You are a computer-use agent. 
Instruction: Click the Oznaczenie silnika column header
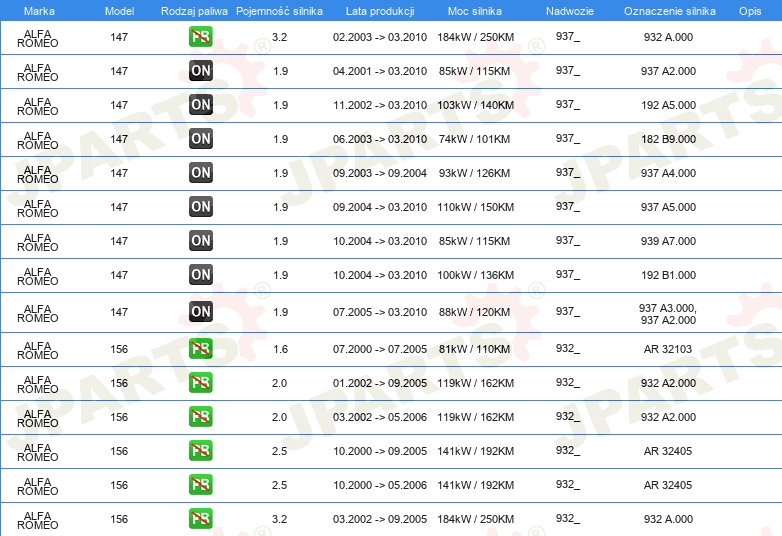670,11
